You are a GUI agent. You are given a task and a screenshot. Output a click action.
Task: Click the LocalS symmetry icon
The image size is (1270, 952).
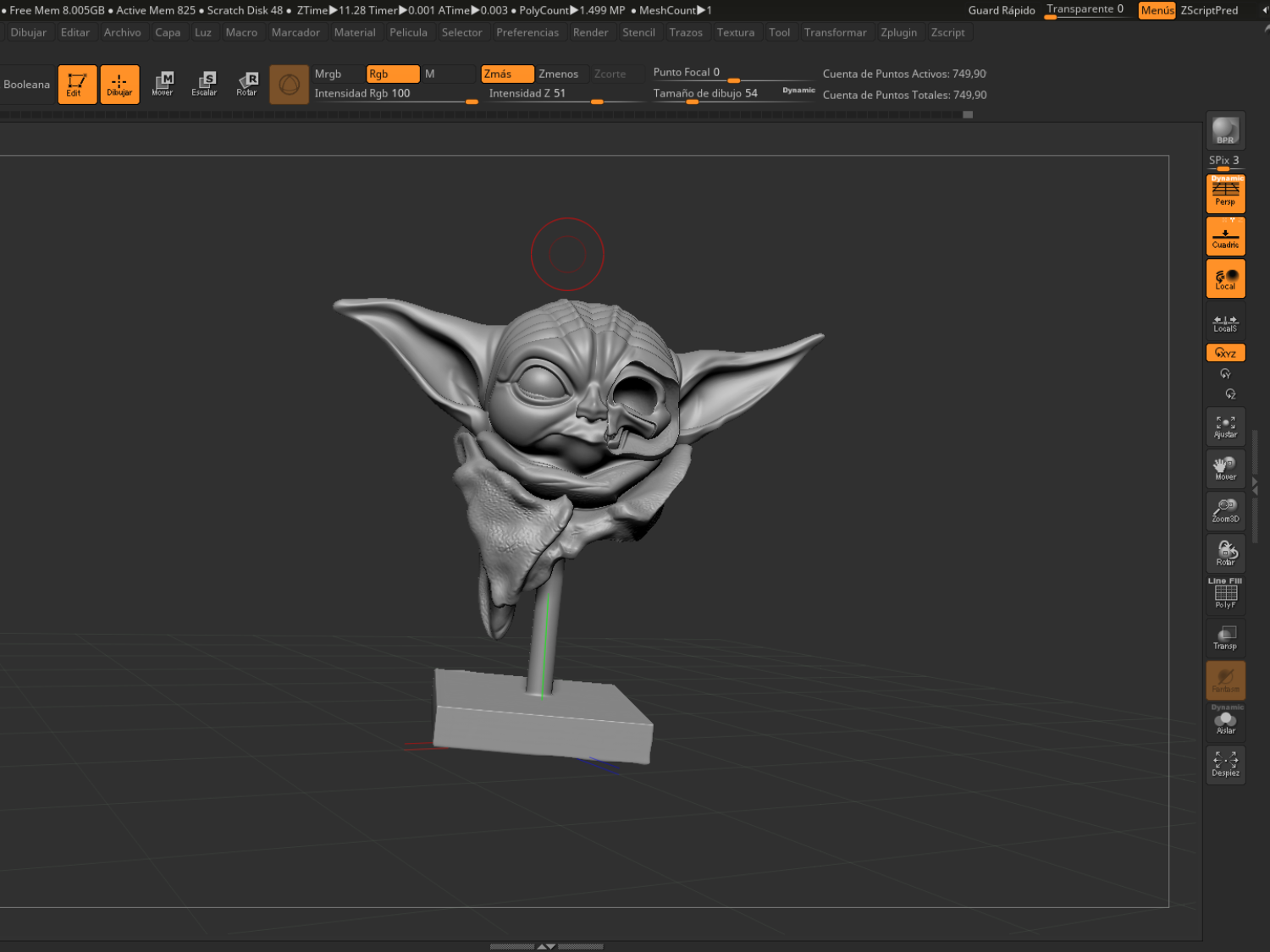coord(1225,322)
